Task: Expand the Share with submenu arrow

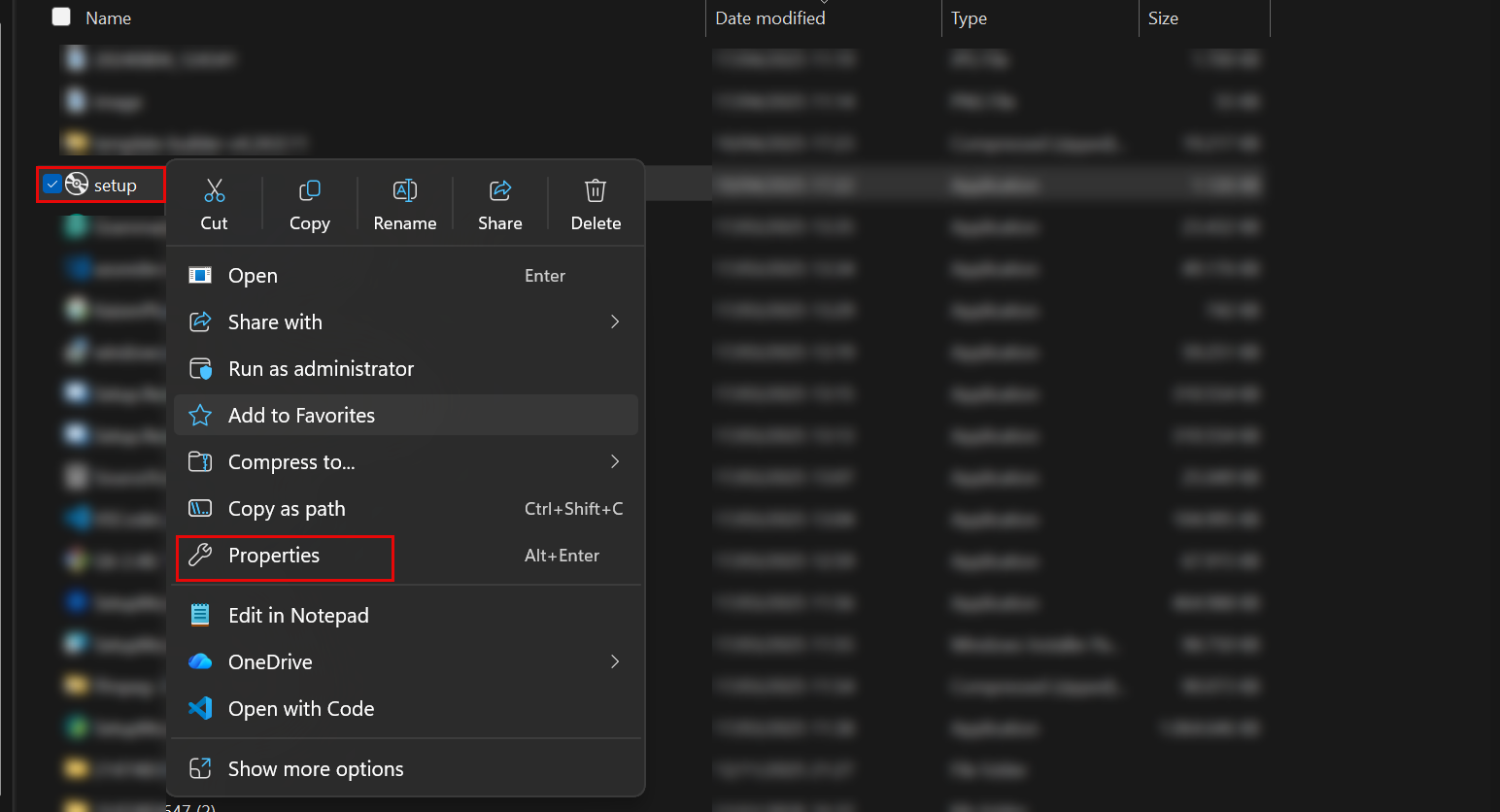Action: 614,321
